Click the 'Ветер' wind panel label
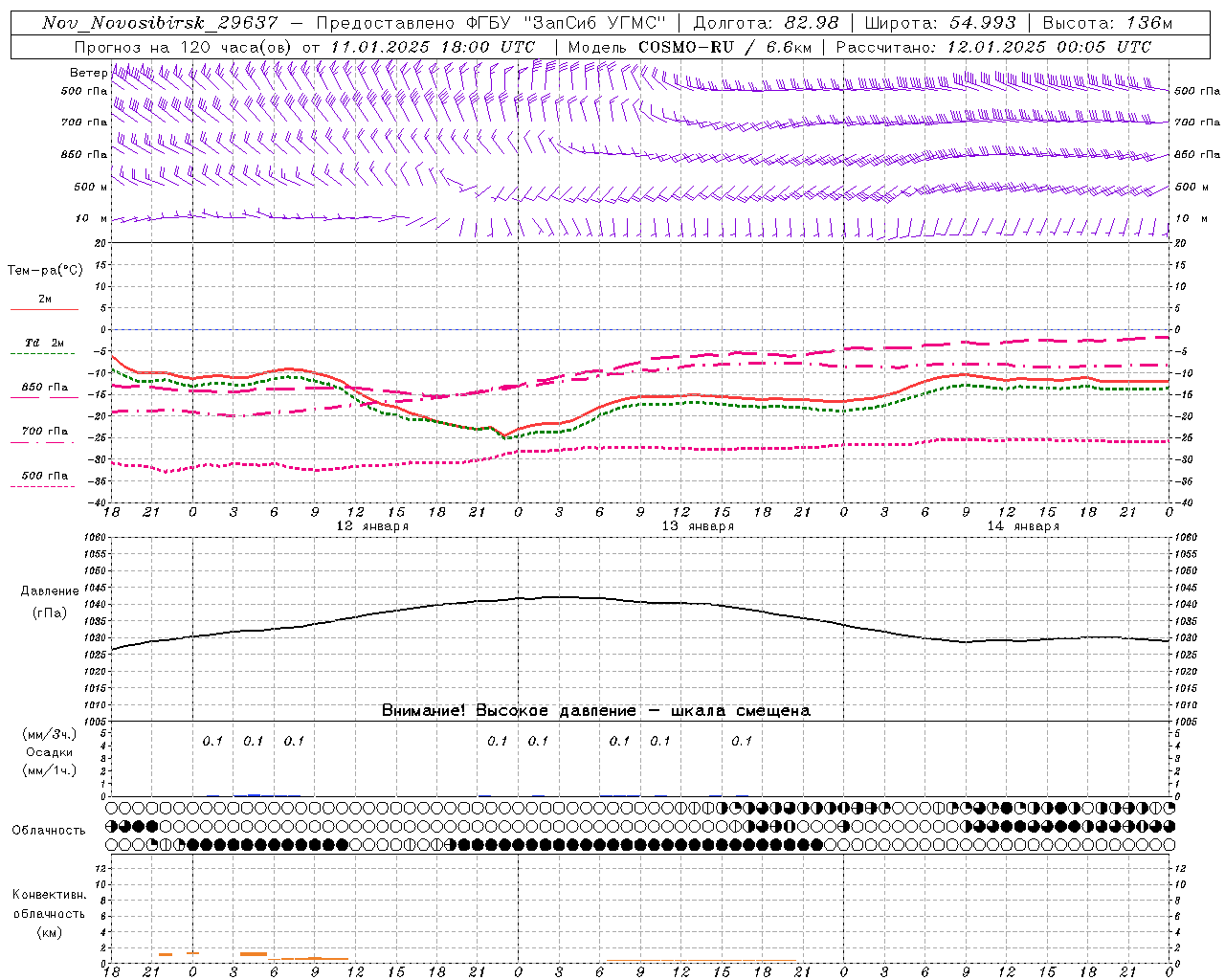 (x=88, y=73)
